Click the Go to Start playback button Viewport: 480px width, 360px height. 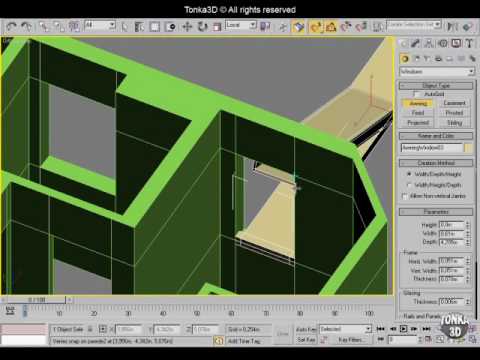(x=380, y=329)
